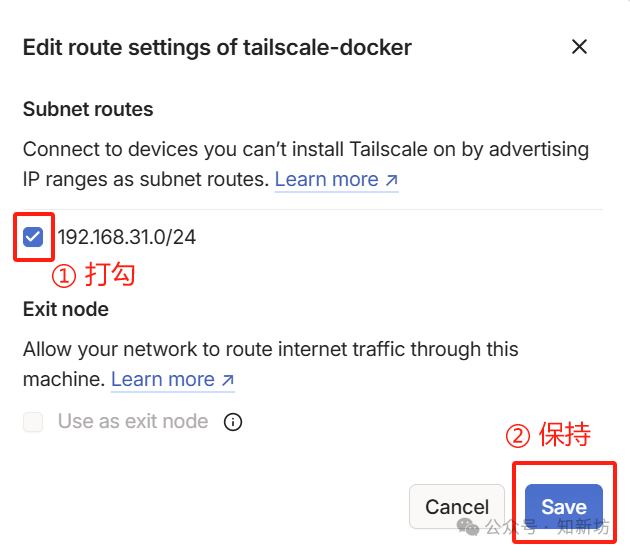Click the Use as exit node label text
This screenshot has width=630, height=552.
[133, 422]
